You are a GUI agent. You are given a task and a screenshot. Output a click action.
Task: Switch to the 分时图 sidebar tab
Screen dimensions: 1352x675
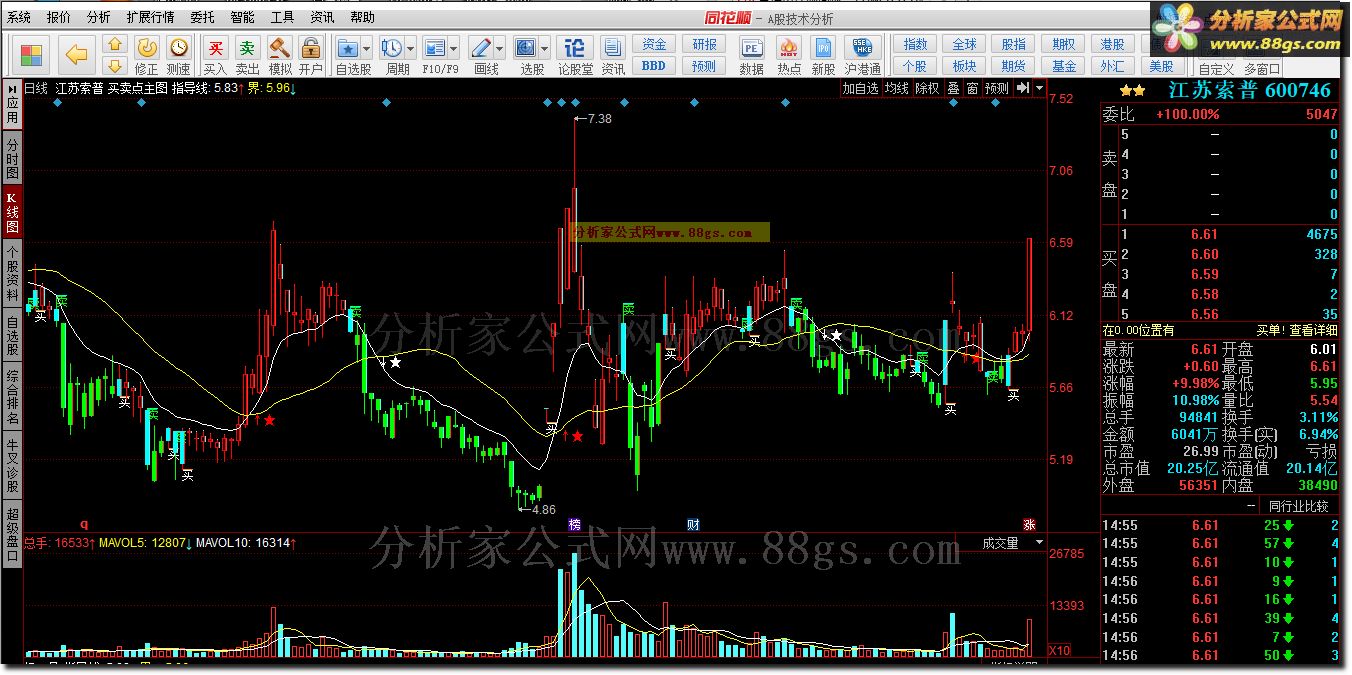coord(12,159)
